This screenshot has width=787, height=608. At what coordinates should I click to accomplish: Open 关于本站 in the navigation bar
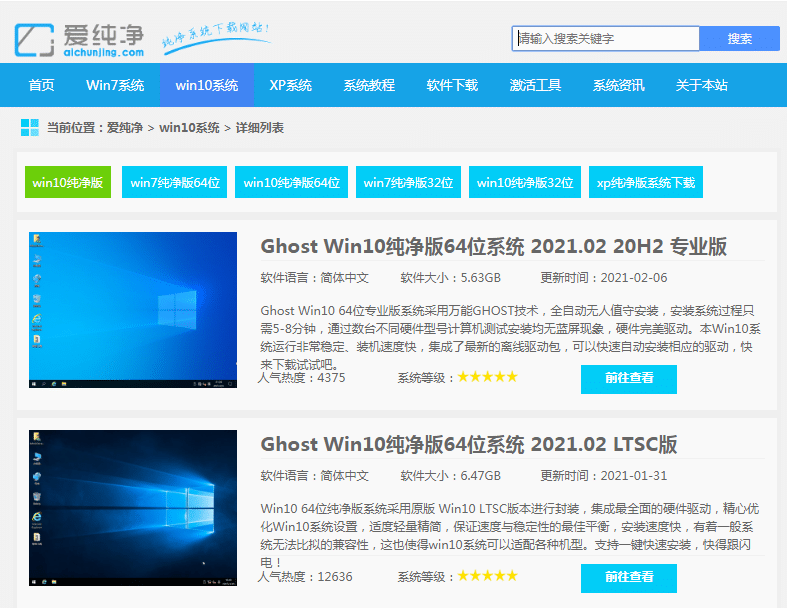(x=701, y=85)
